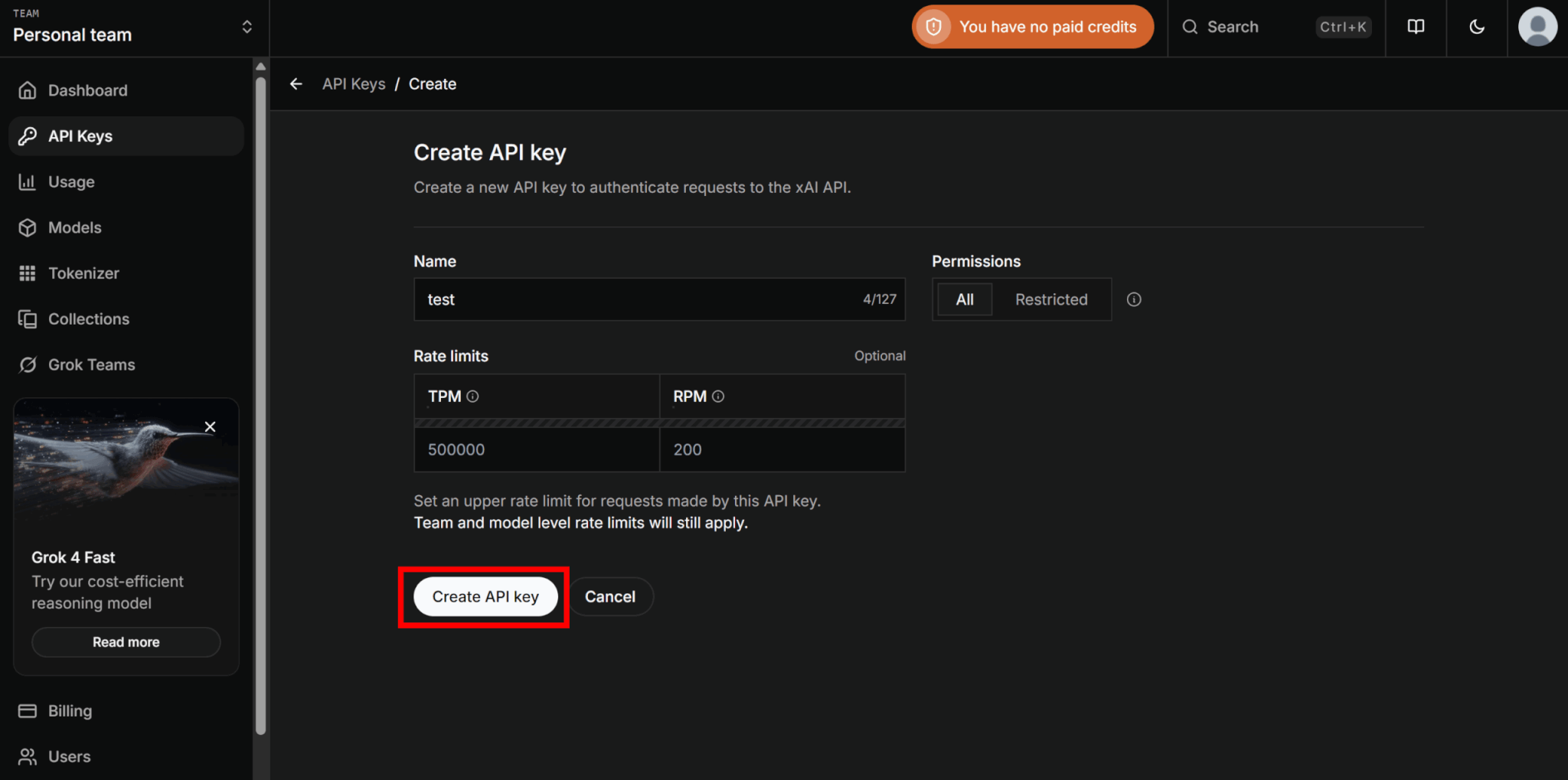
Task: Click the Name input field
Action: tap(635, 299)
